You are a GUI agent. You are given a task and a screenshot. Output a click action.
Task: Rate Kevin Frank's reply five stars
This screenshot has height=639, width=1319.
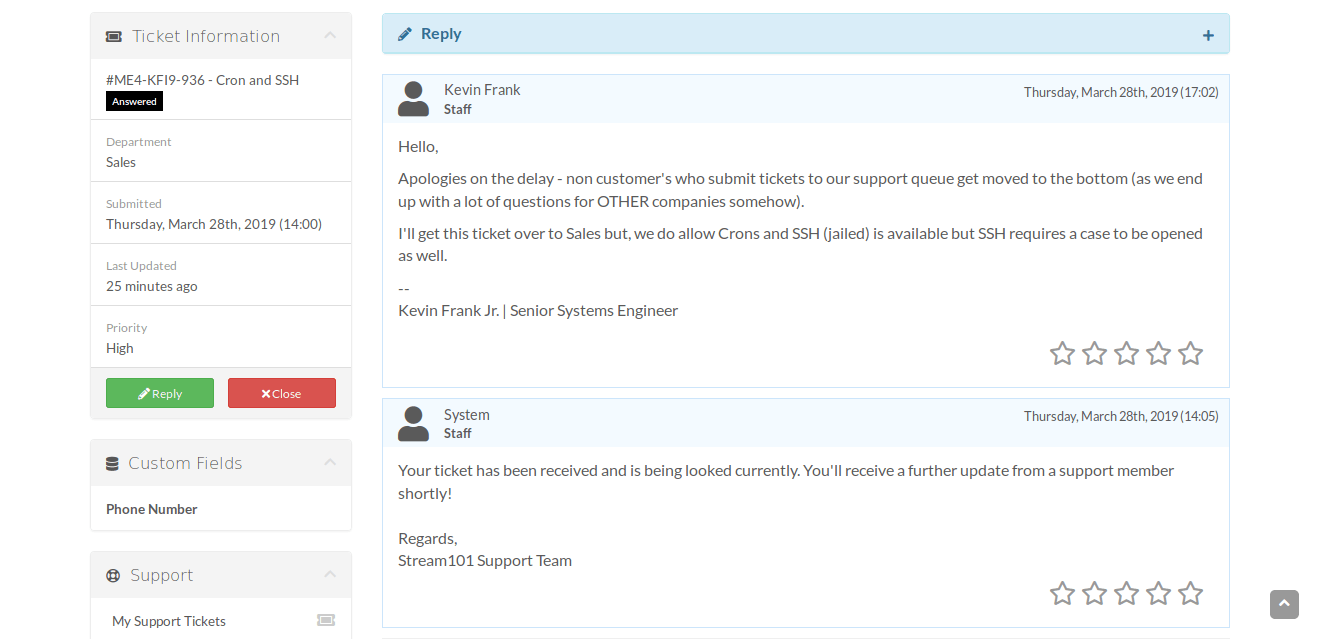click(1190, 353)
